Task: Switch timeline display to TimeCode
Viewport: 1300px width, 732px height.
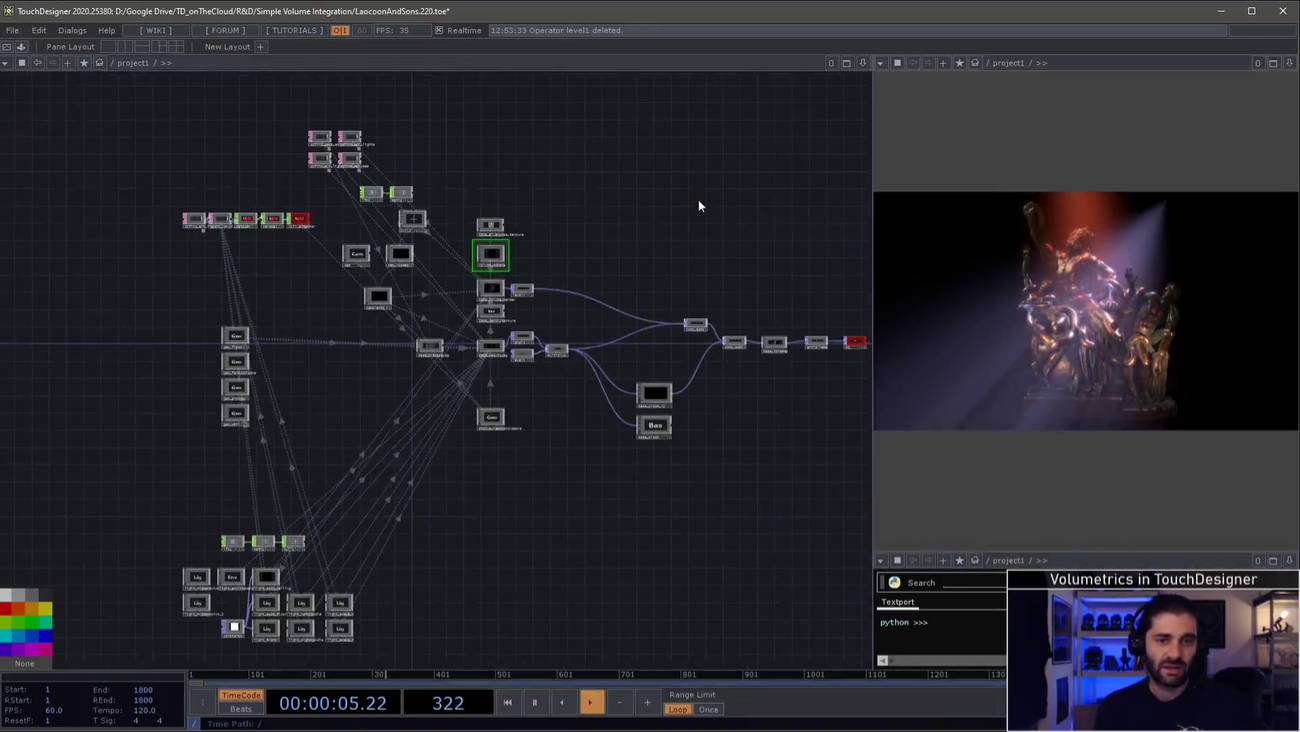Action: pos(241,695)
